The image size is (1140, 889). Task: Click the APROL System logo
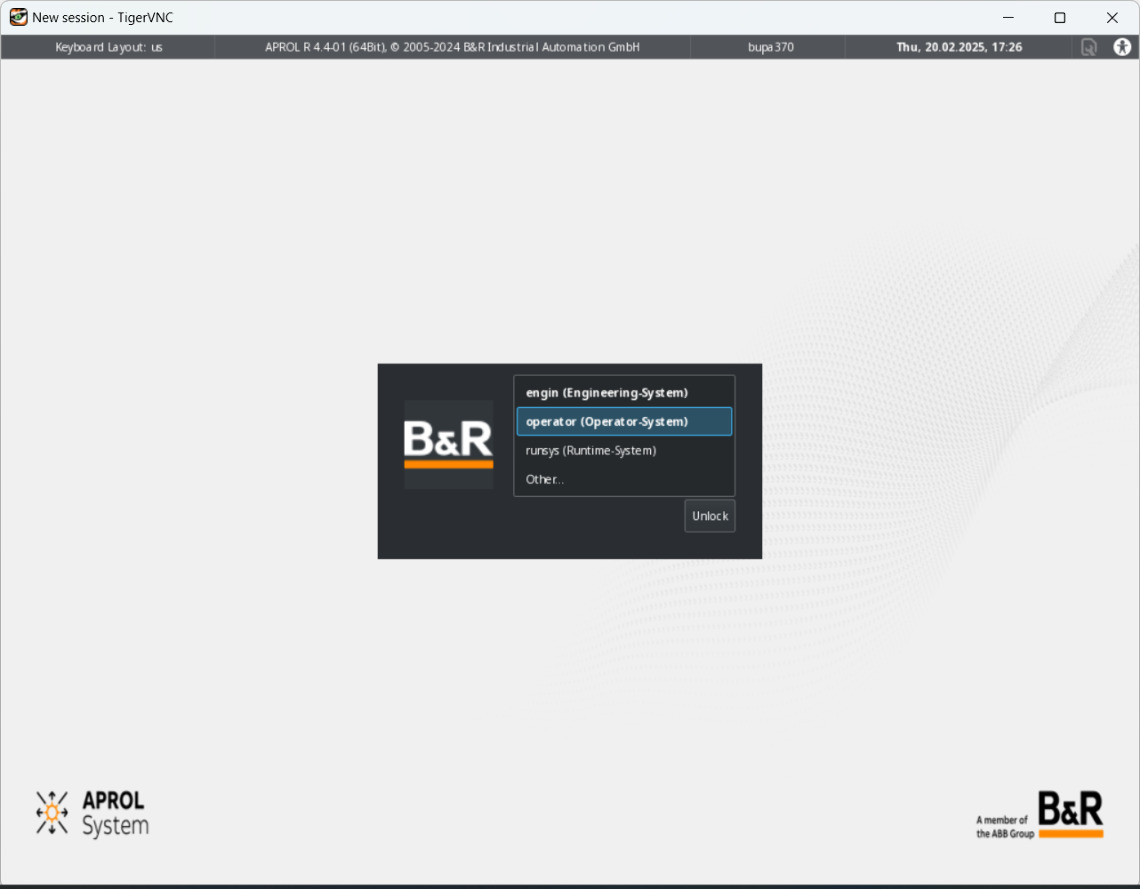92,813
